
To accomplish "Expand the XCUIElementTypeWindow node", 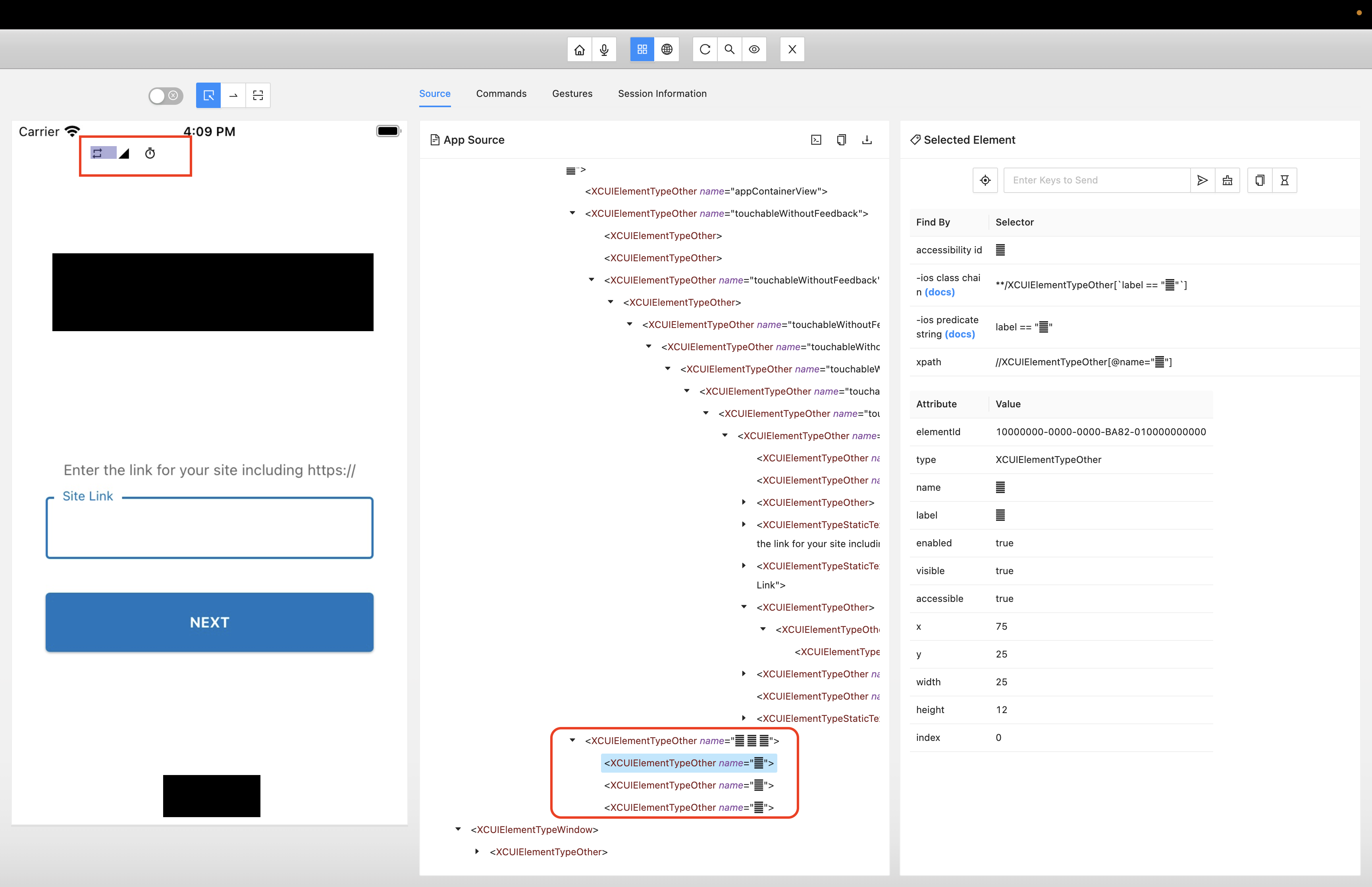I will (458, 829).
